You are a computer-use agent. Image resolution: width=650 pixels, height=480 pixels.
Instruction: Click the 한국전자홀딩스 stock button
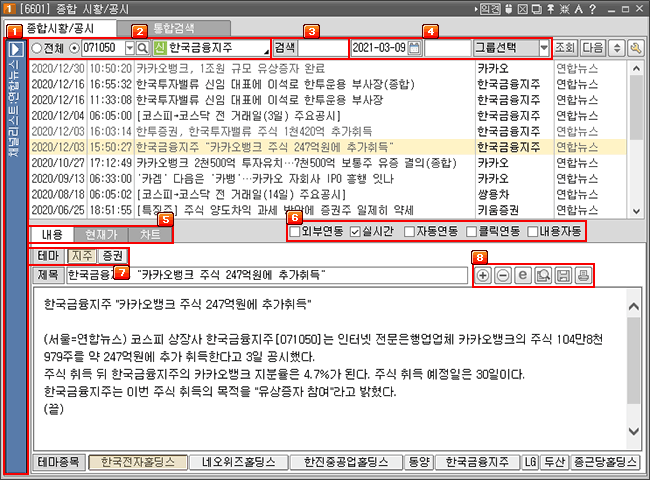[138, 462]
